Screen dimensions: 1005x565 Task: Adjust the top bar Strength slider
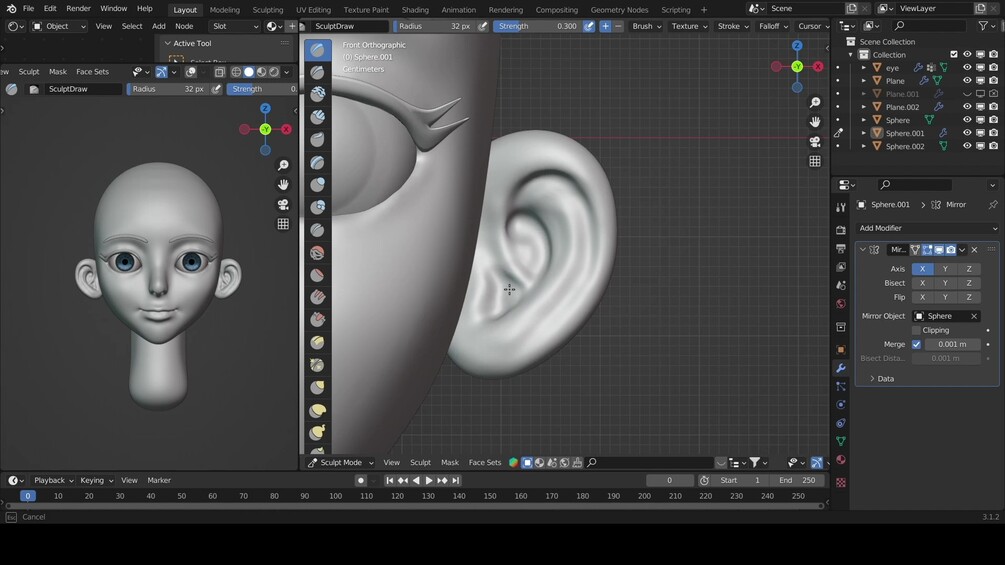(538, 26)
